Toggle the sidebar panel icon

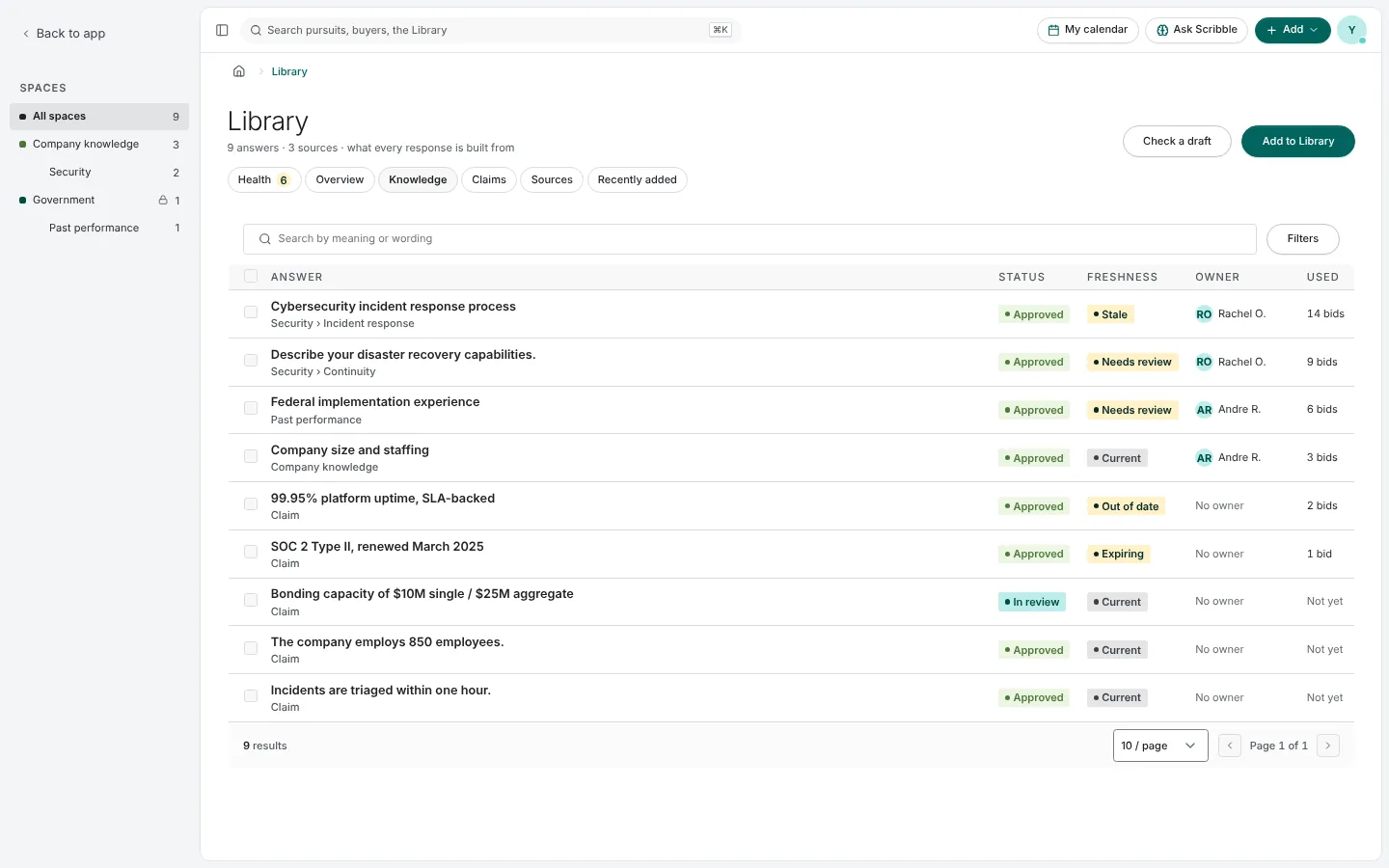(222, 30)
